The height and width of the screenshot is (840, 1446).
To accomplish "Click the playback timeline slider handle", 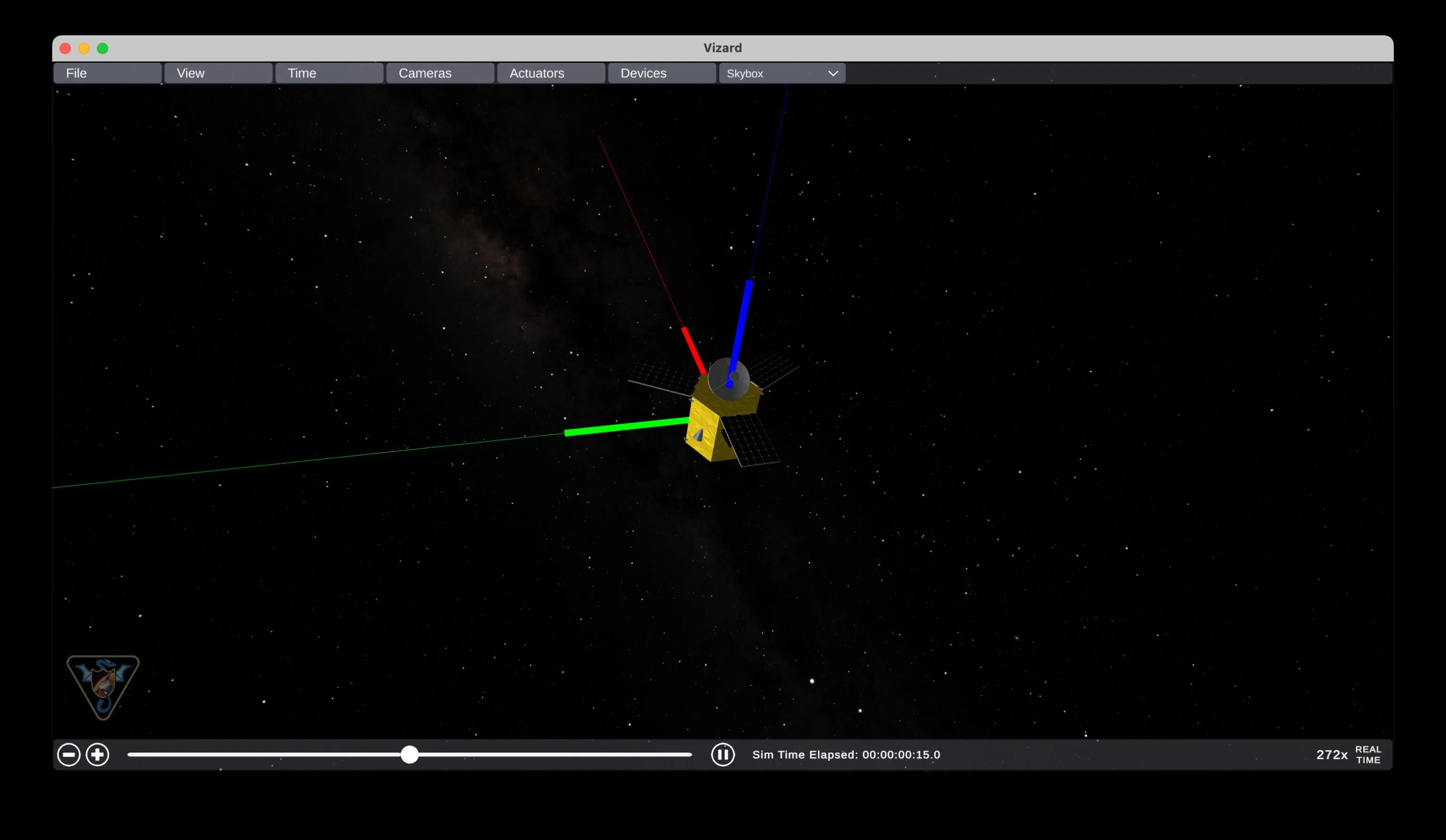I will (x=409, y=756).
